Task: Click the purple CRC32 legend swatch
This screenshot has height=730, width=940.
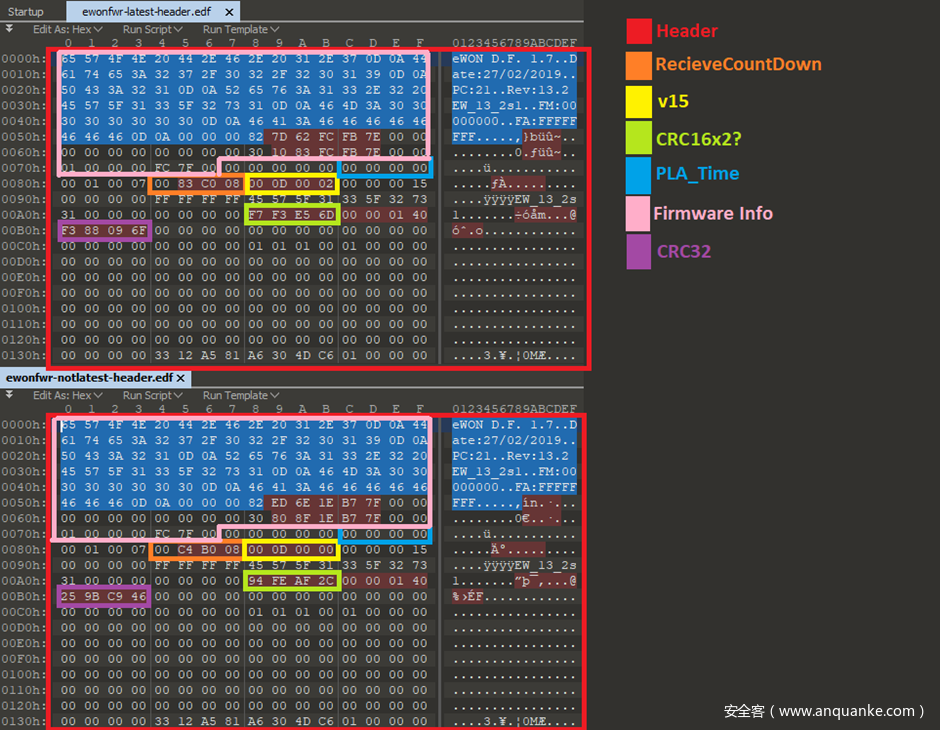Action: click(639, 251)
